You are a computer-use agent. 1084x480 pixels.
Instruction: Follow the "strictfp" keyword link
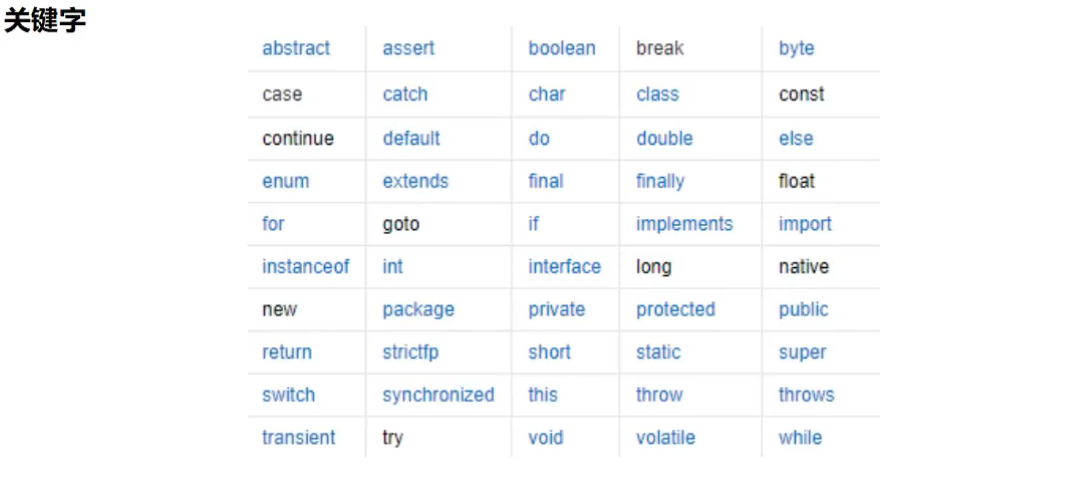pyautogui.click(x=410, y=352)
